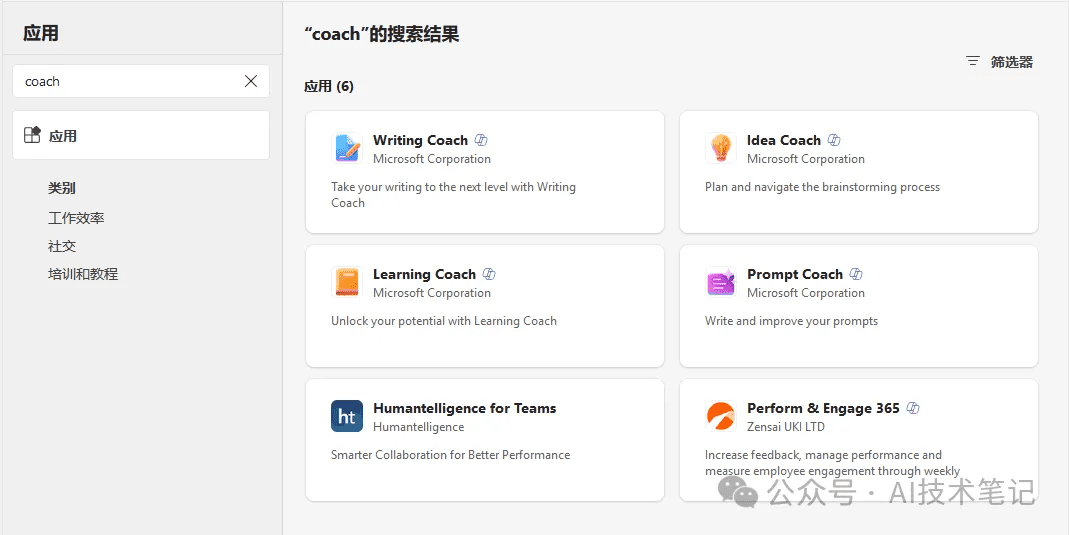Open the Idea Coach title
Image resolution: width=1069 pixels, height=535 pixels.
[783, 140]
